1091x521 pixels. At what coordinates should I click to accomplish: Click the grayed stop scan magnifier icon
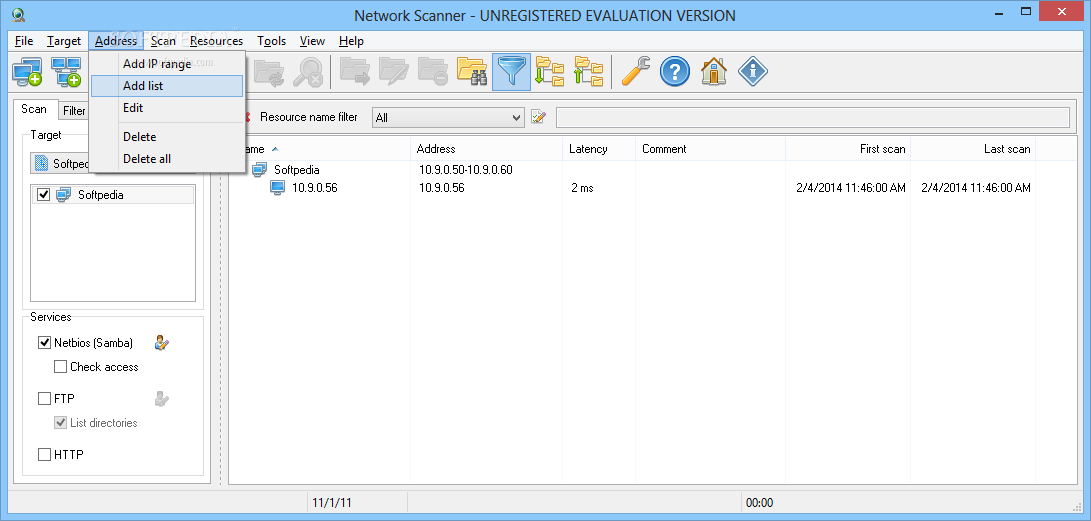click(307, 72)
